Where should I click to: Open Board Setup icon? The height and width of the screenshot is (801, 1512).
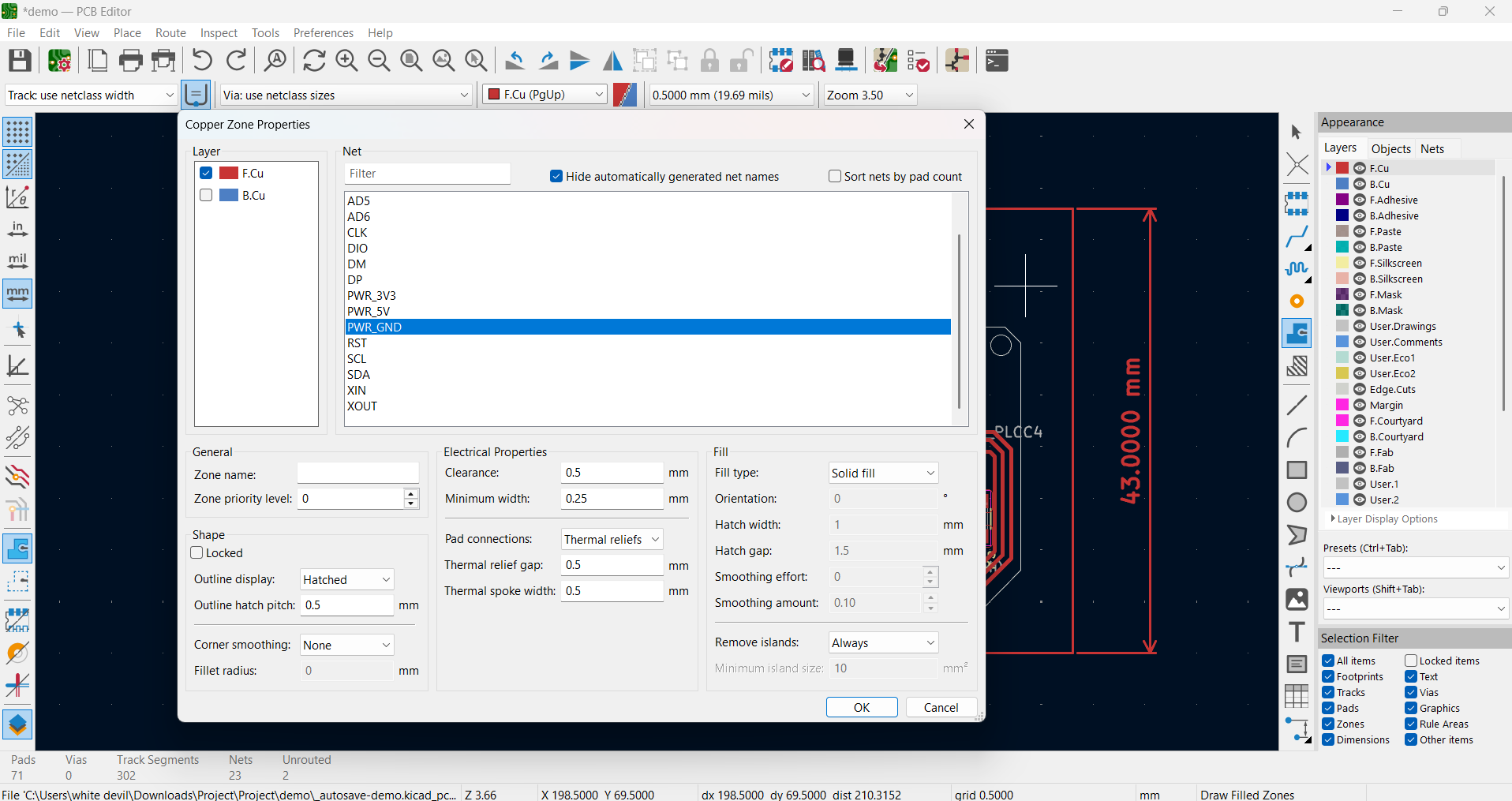pos(60,61)
